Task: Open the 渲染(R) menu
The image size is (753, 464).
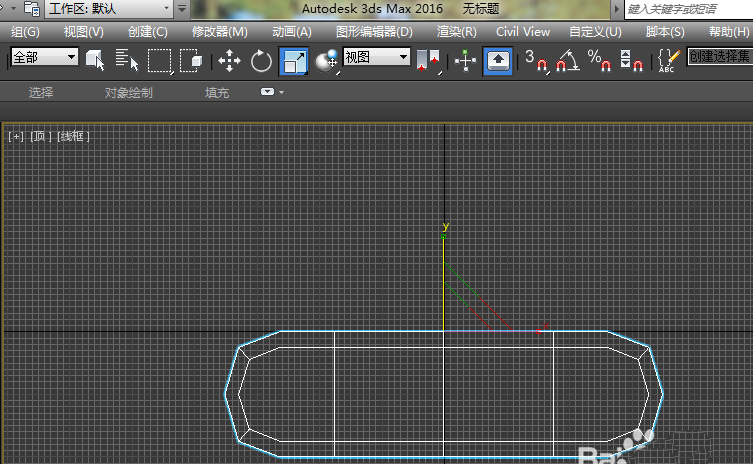Action: (x=456, y=32)
